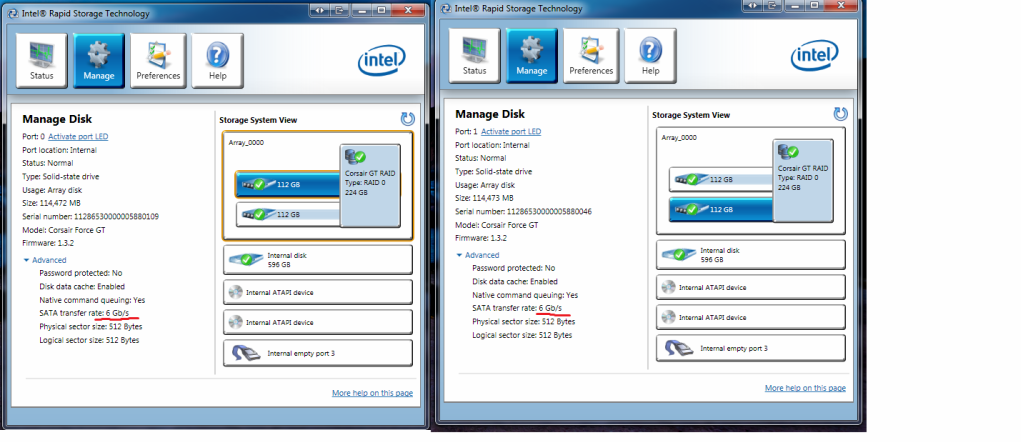The height and width of the screenshot is (442, 1021).
Task: Open Help in the left window
Action: [217, 60]
